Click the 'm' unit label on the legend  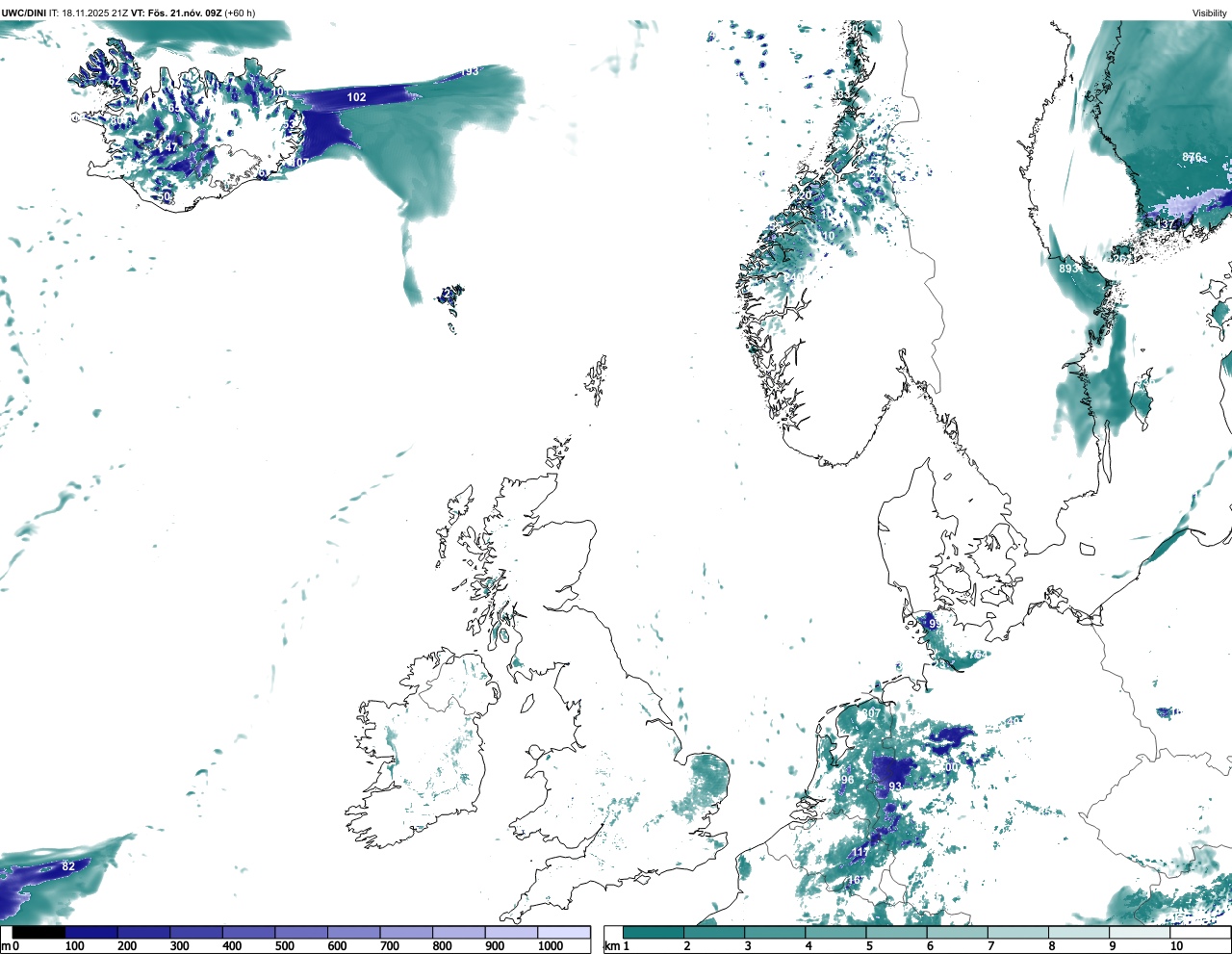[x=5, y=946]
